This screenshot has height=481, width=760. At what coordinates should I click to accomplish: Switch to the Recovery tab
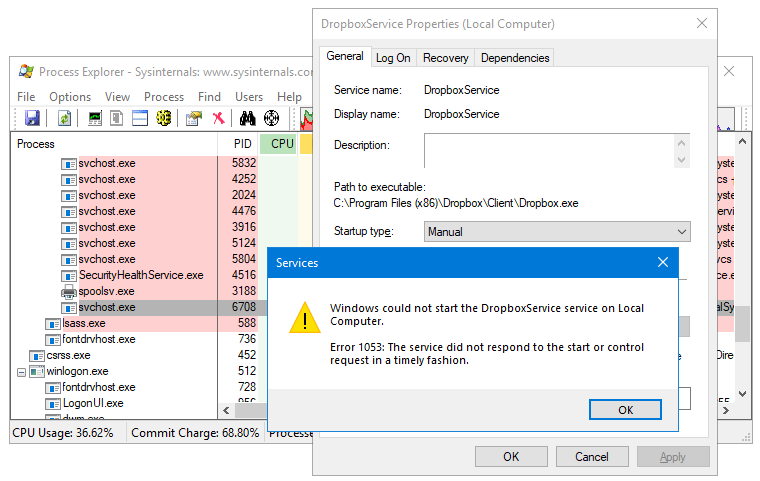tap(445, 58)
